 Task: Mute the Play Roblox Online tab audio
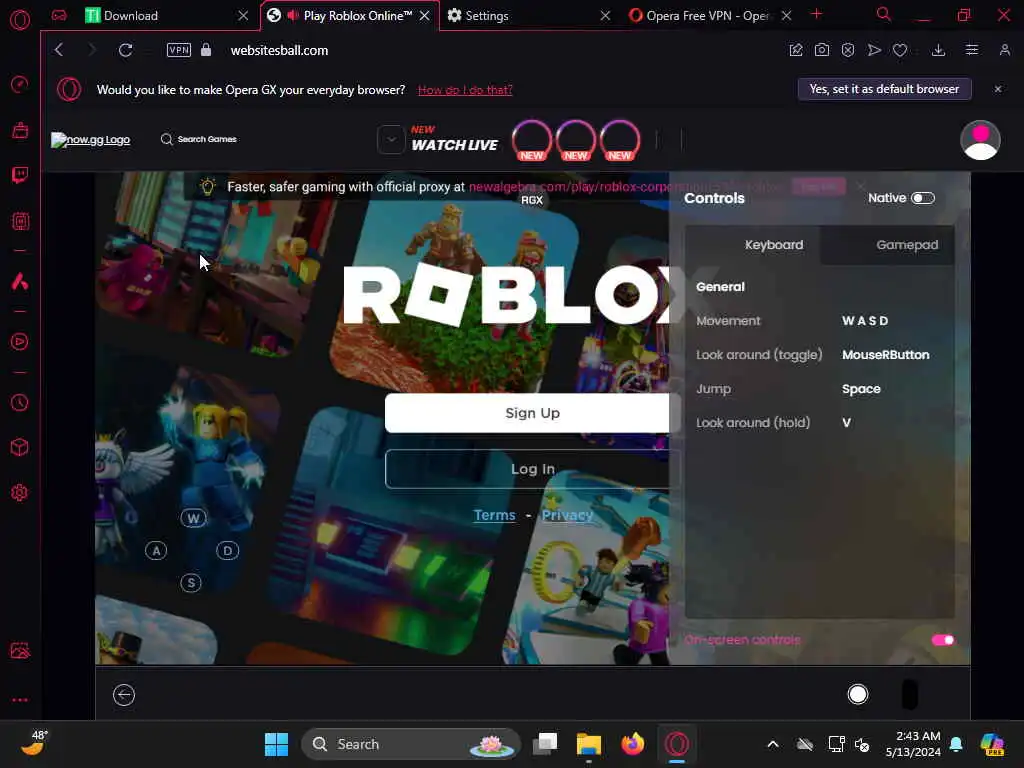click(293, 15)
